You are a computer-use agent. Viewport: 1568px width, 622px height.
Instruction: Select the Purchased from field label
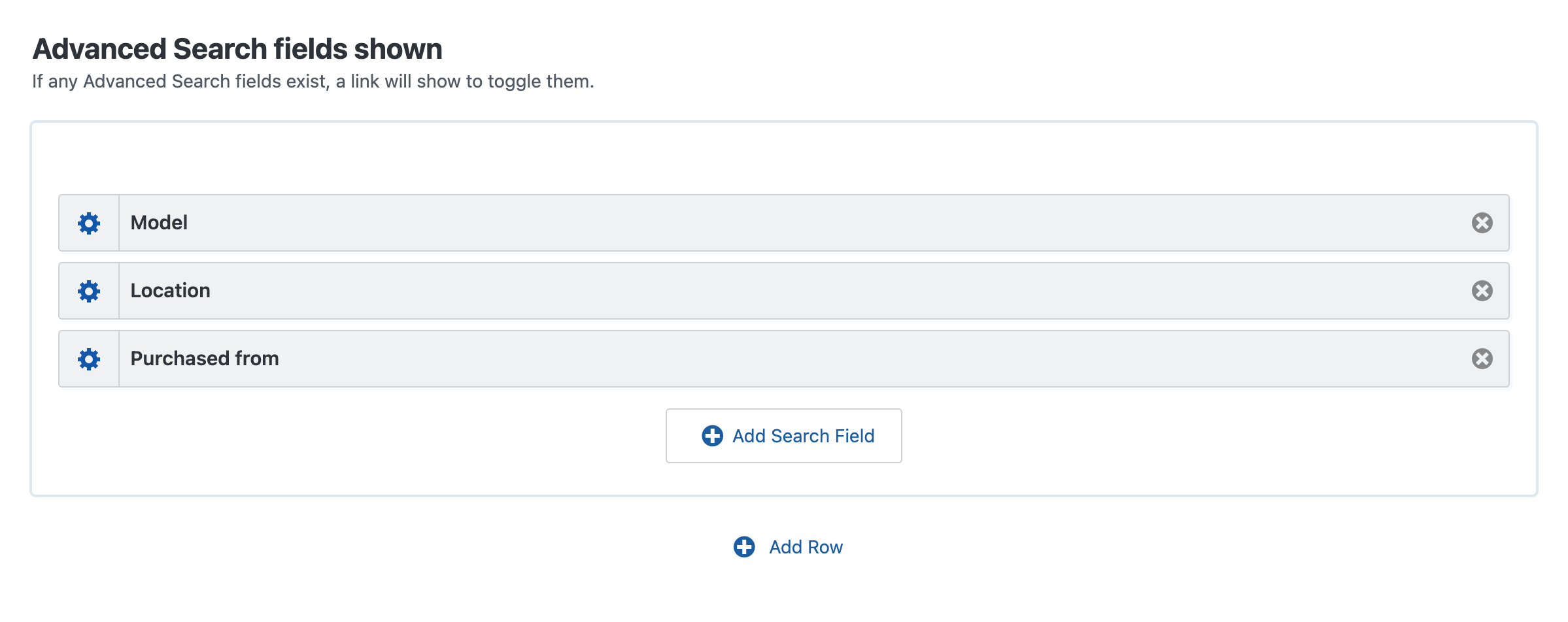pos(205,359)
